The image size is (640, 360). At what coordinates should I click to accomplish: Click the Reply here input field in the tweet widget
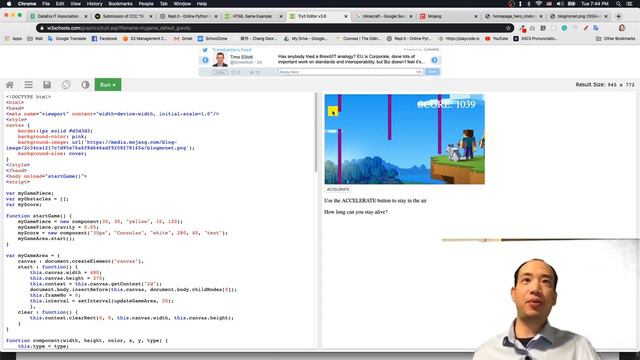point(350,72)
